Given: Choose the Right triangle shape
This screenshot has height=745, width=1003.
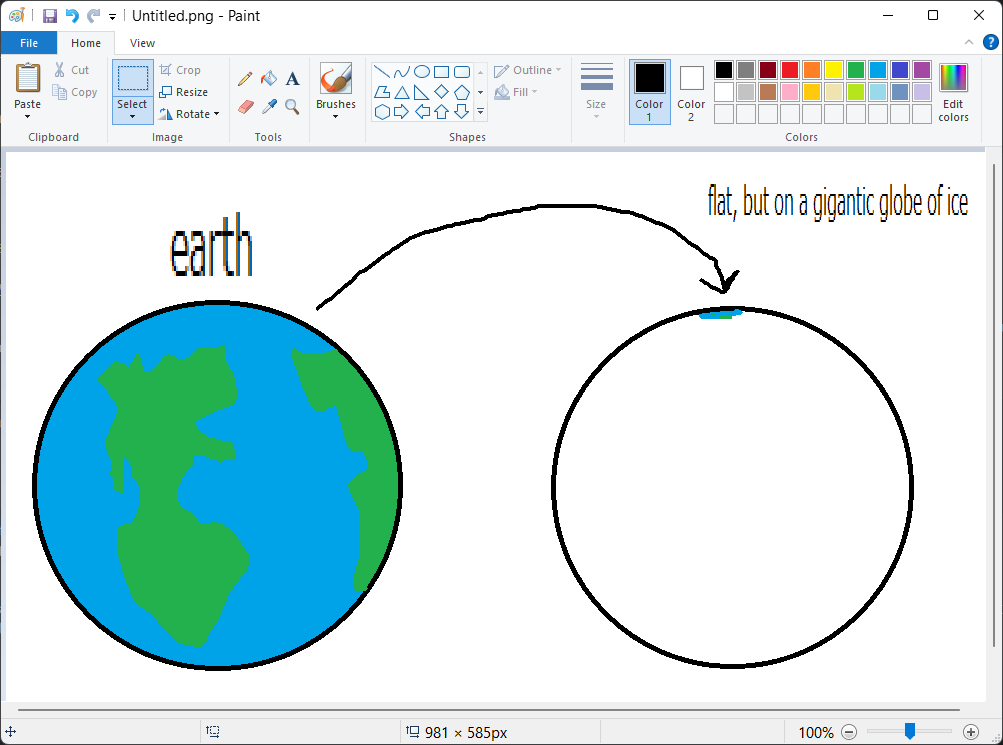Looking at the screenshot, I should point(422,92).
